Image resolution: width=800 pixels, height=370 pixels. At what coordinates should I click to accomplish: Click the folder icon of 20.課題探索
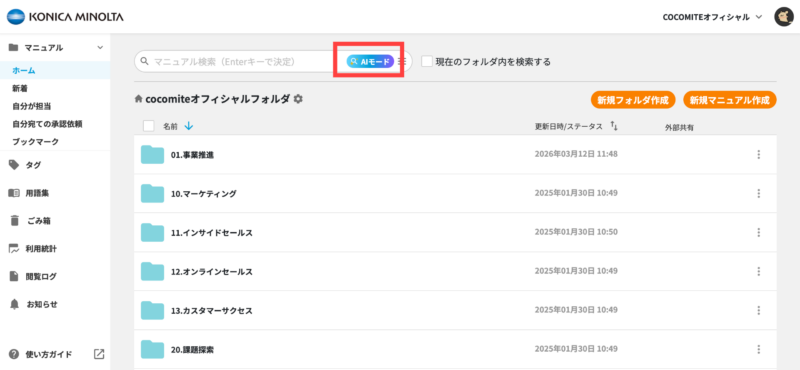[x=152, y=350]
